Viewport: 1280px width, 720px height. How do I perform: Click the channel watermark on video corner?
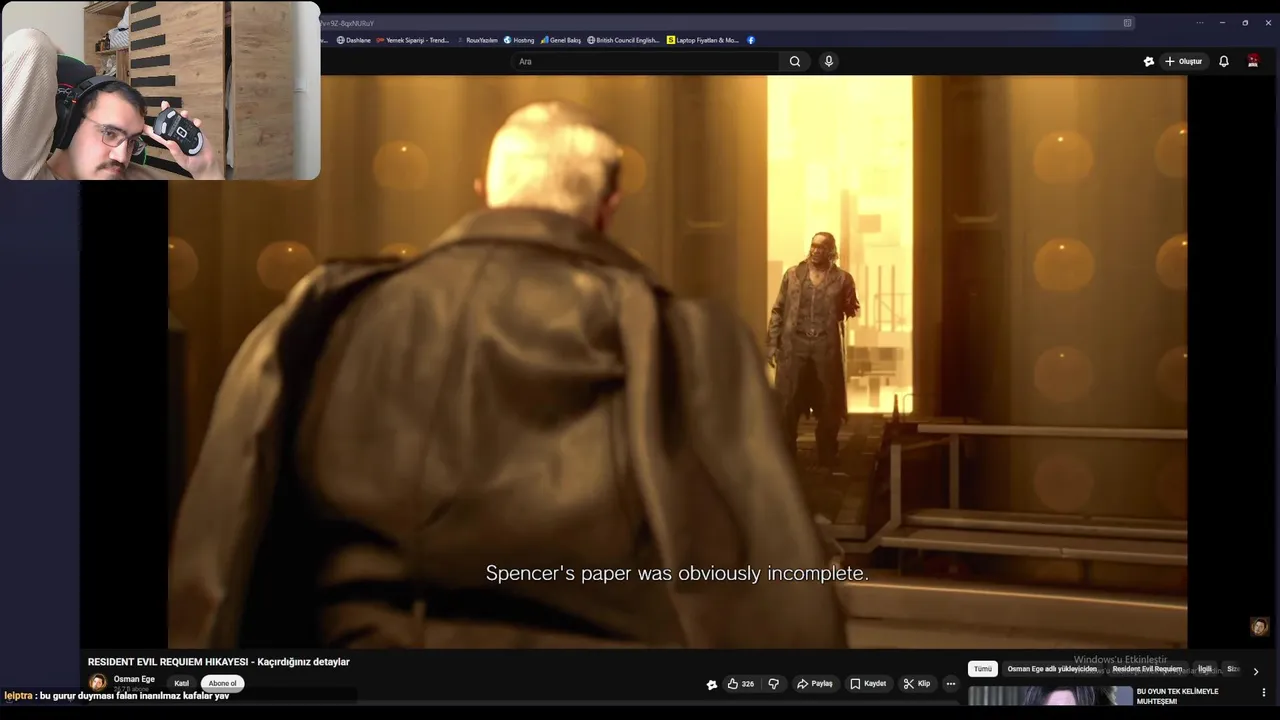(x=1259, y=627)
